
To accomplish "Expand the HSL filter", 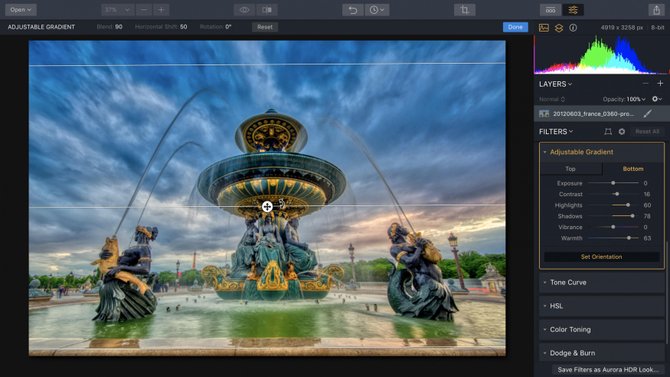I will (601, 306).
